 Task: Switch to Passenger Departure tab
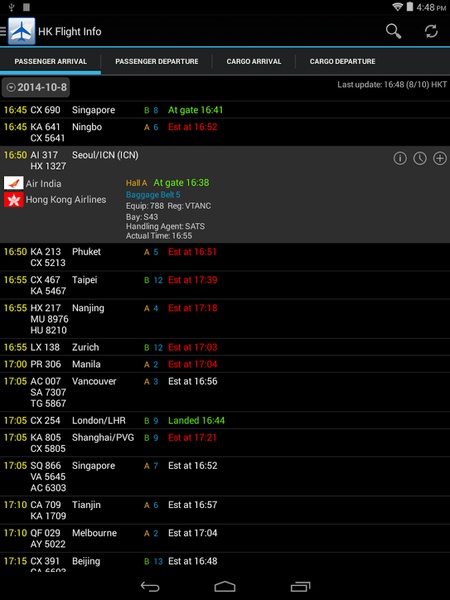pyautogui.click(x=157, y=61)
